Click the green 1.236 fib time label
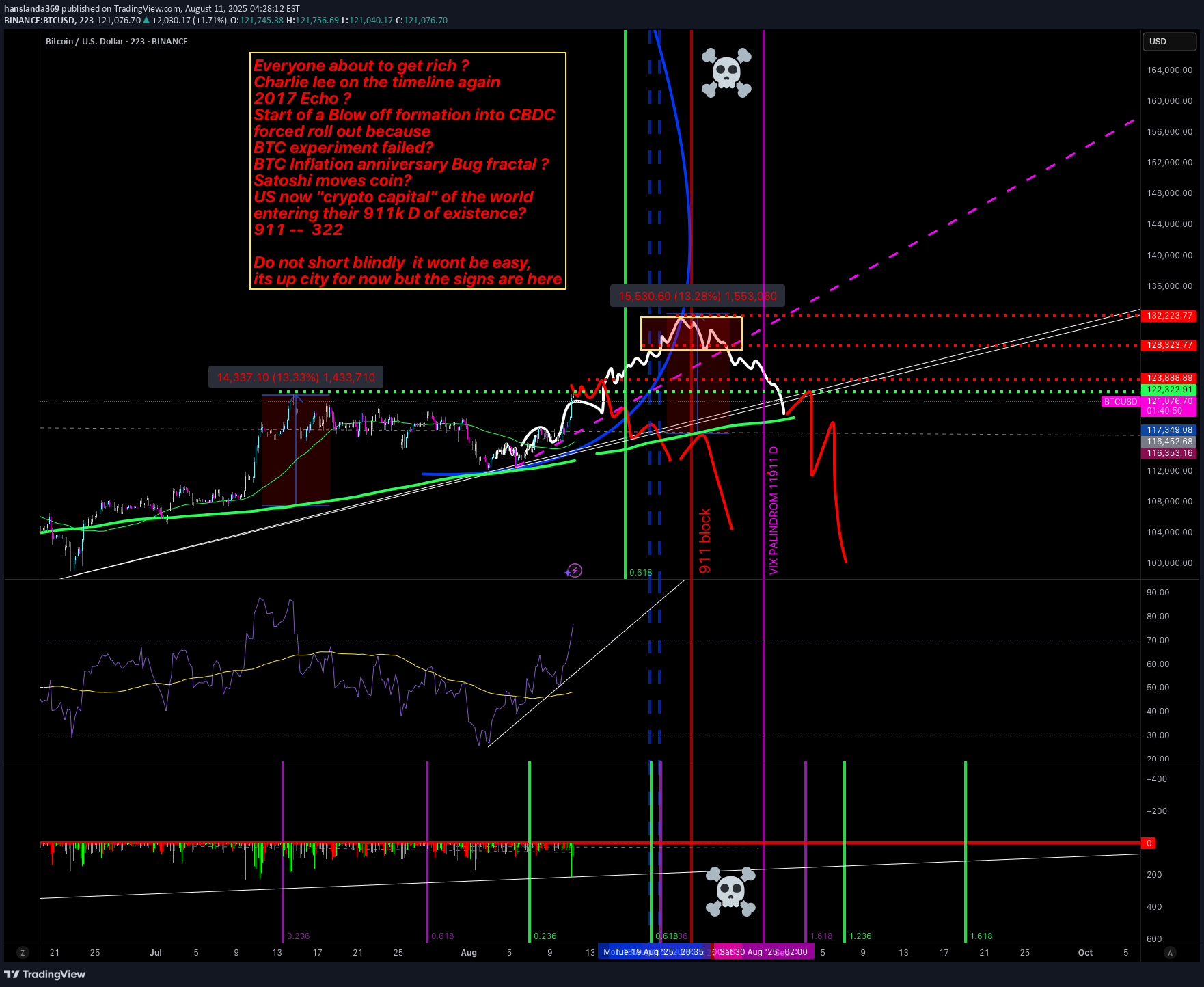Viewport: 1204px width, 987px height. [860, 936]
